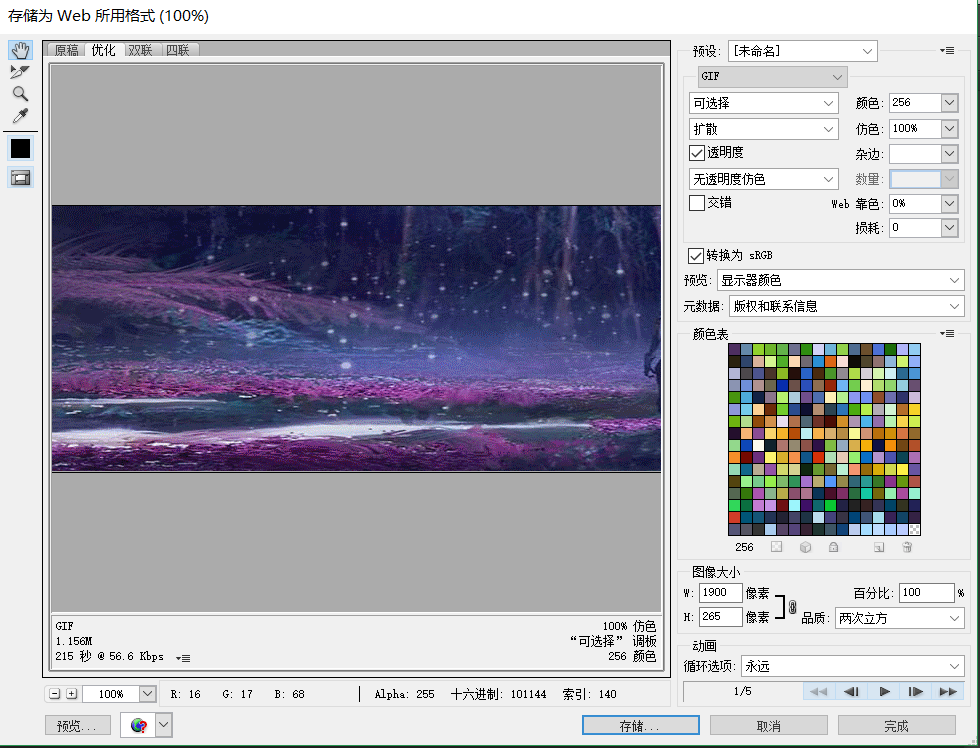Open the black eyedropper color swatch
Screen dimensions: 980x748
point(21,149)
